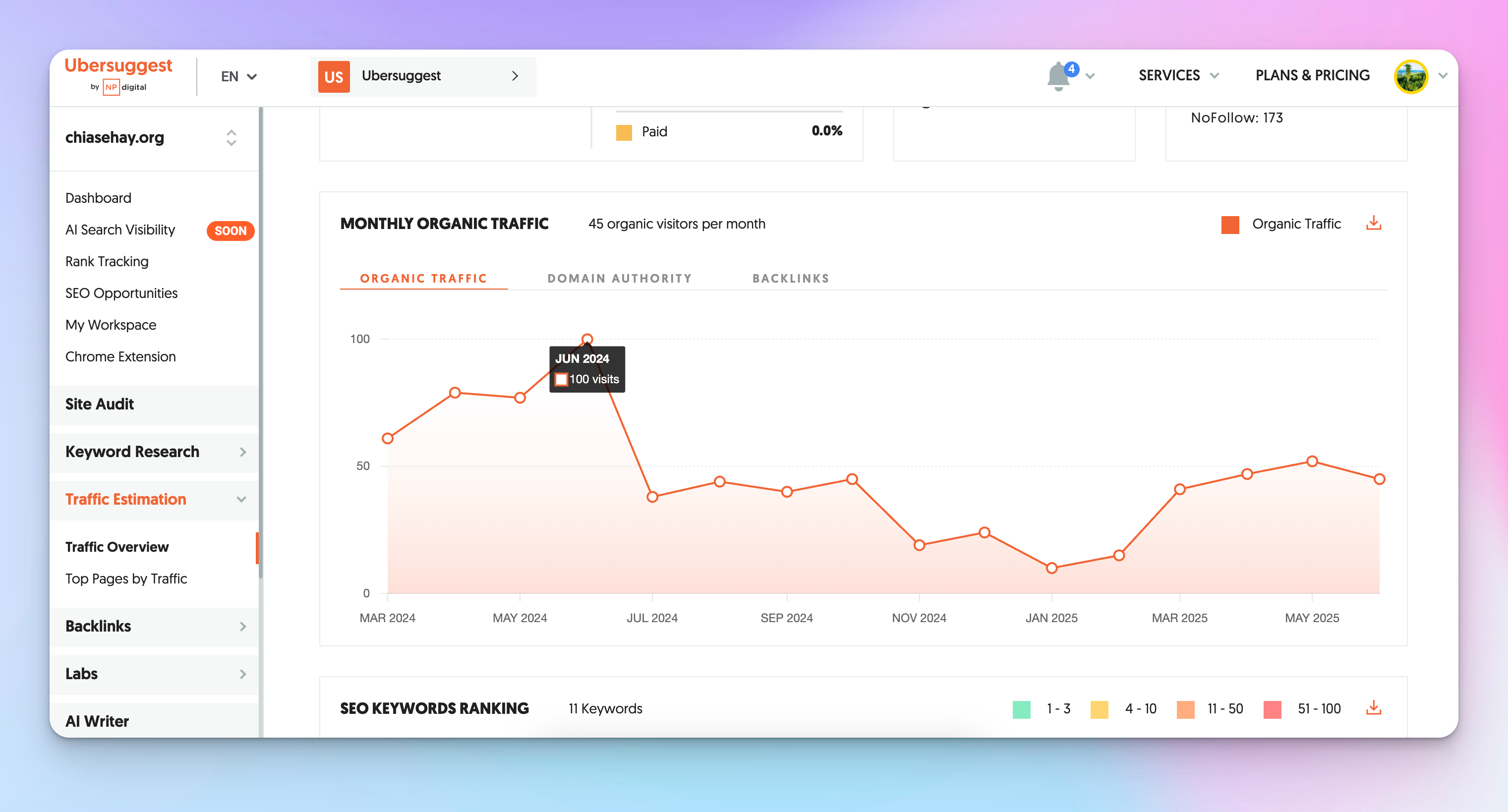
Task: Toggle the 1 - 3 ranking legend swatch
Action: [1022, 709]
